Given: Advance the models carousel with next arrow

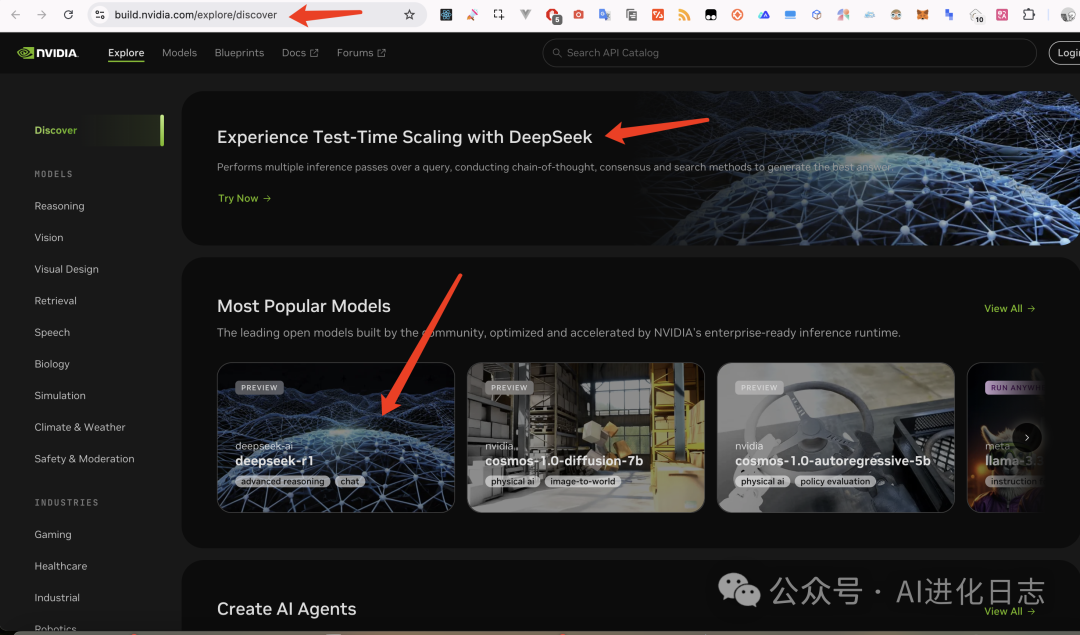Looking at the screenshot, I should tap(1026, 437).
